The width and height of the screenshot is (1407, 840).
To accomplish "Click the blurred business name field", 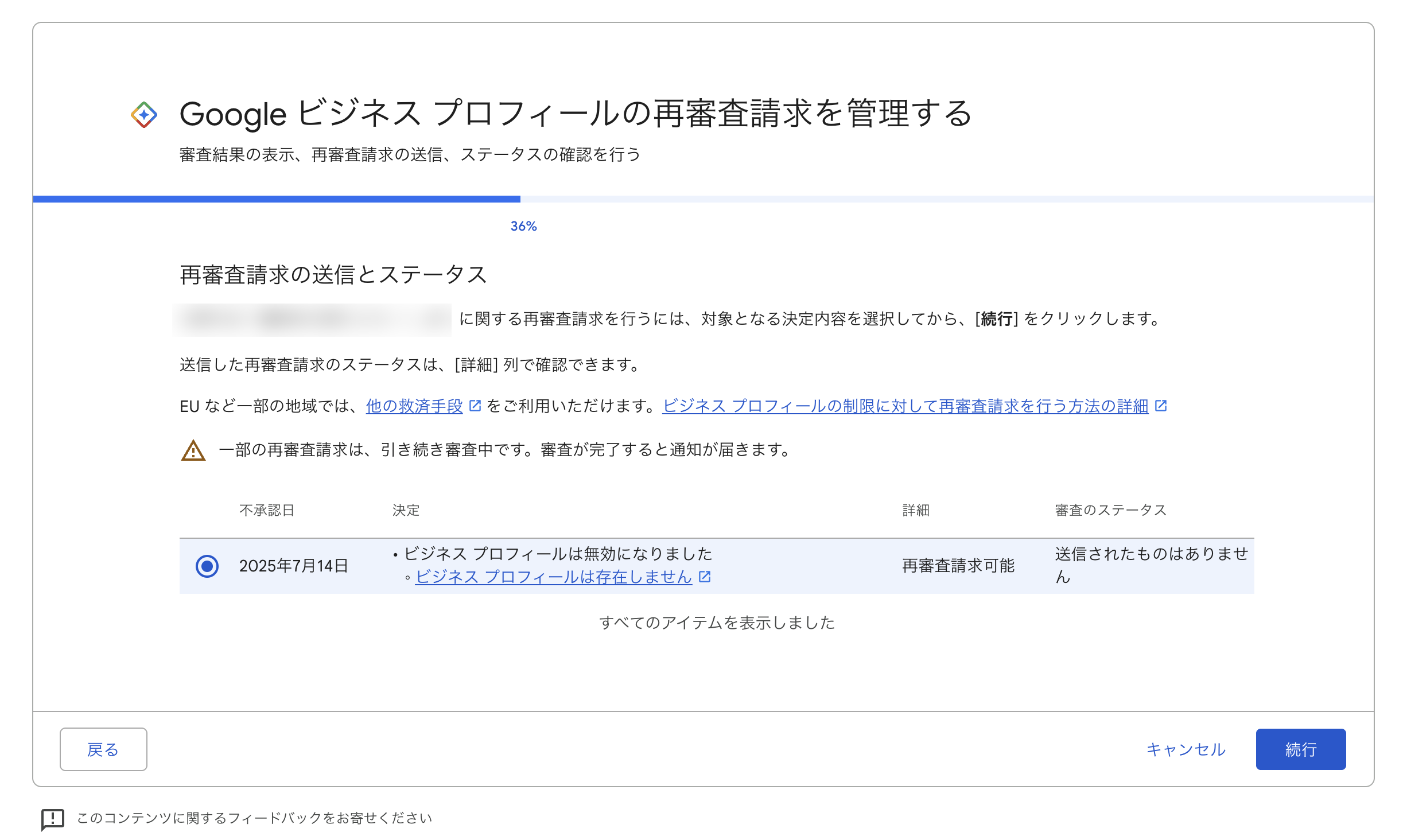I will (x=312, y=319).
